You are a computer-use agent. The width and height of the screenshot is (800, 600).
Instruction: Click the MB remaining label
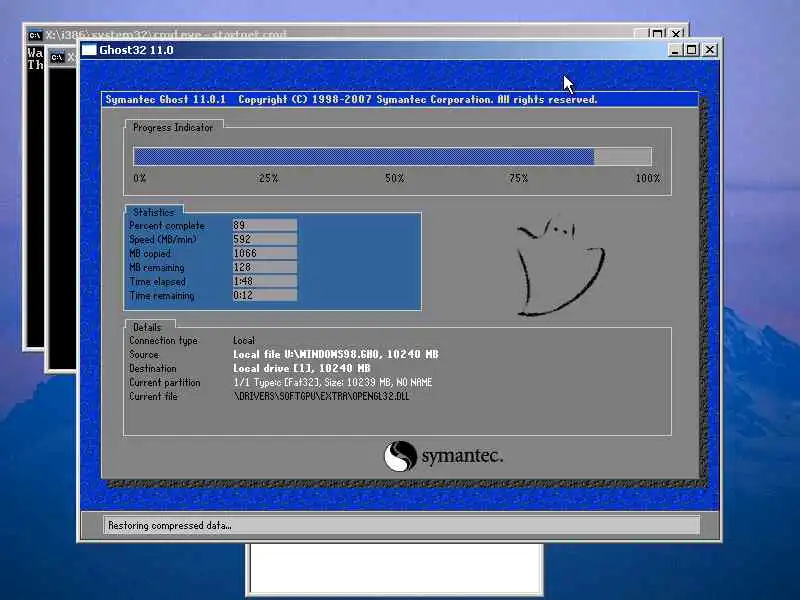pos(157,267)
